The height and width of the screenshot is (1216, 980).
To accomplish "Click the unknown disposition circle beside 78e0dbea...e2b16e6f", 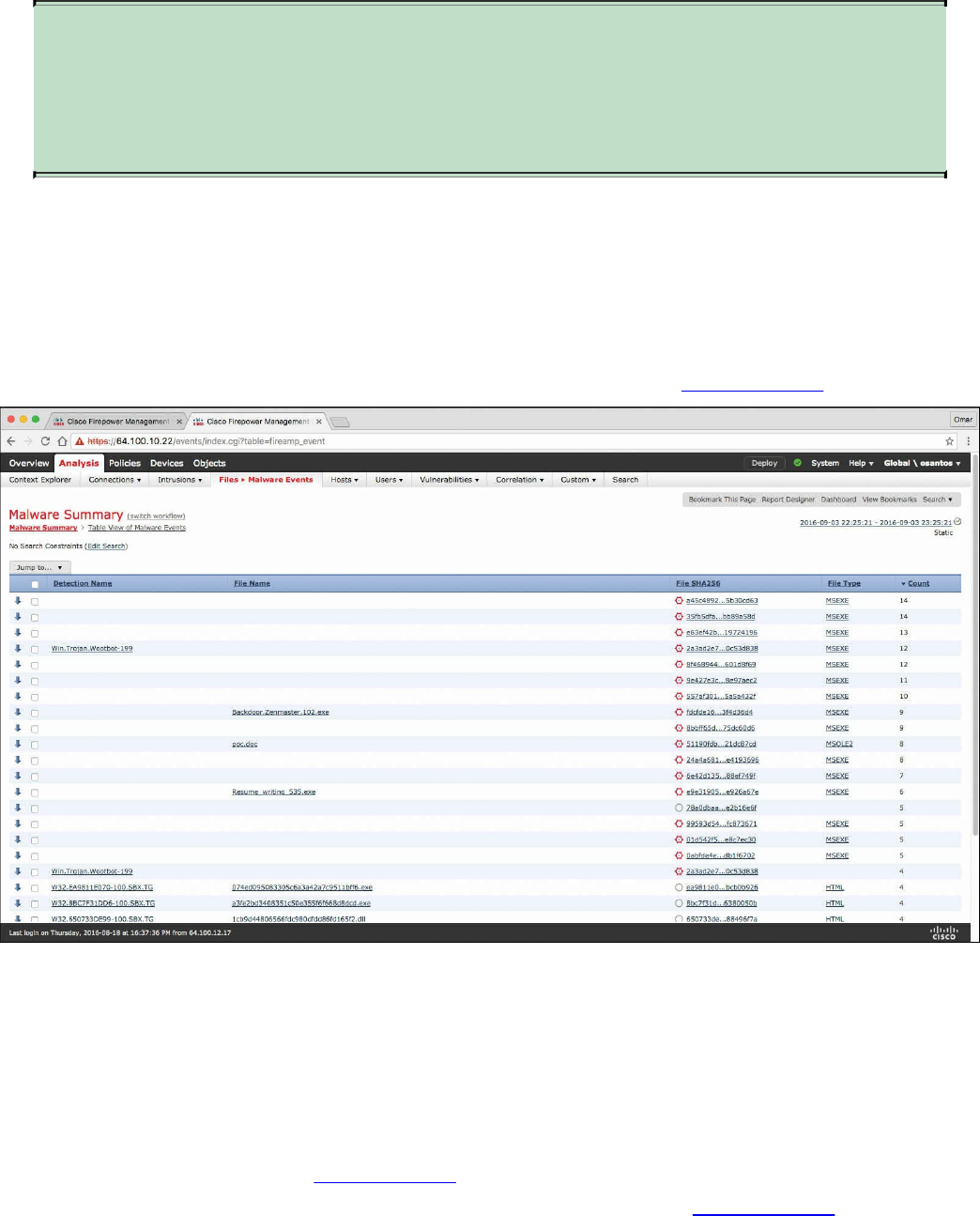I will point(679,808).
